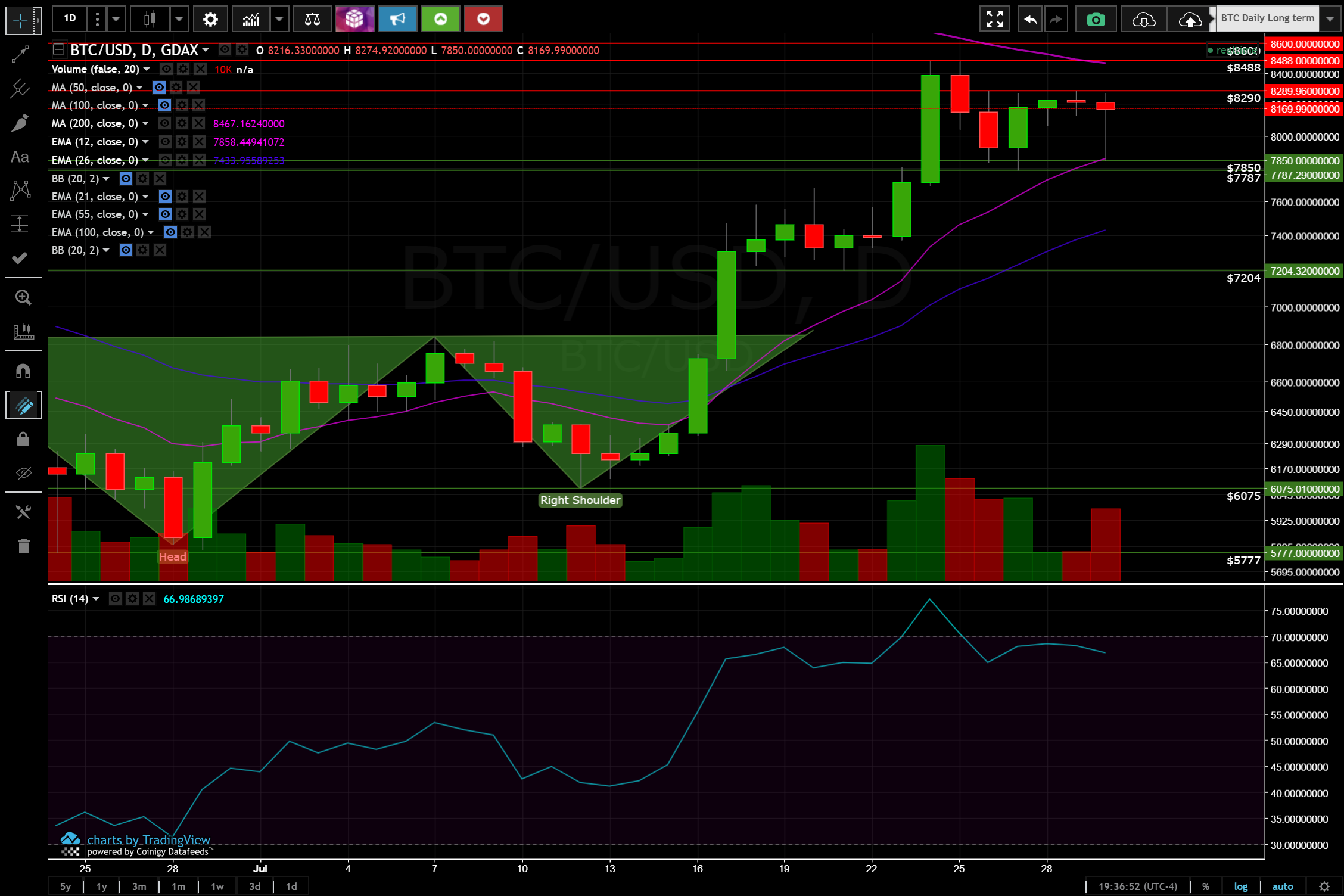Screen dimensions: 1344x896
Task: Enable log scale button
Action: (1240, 886)
